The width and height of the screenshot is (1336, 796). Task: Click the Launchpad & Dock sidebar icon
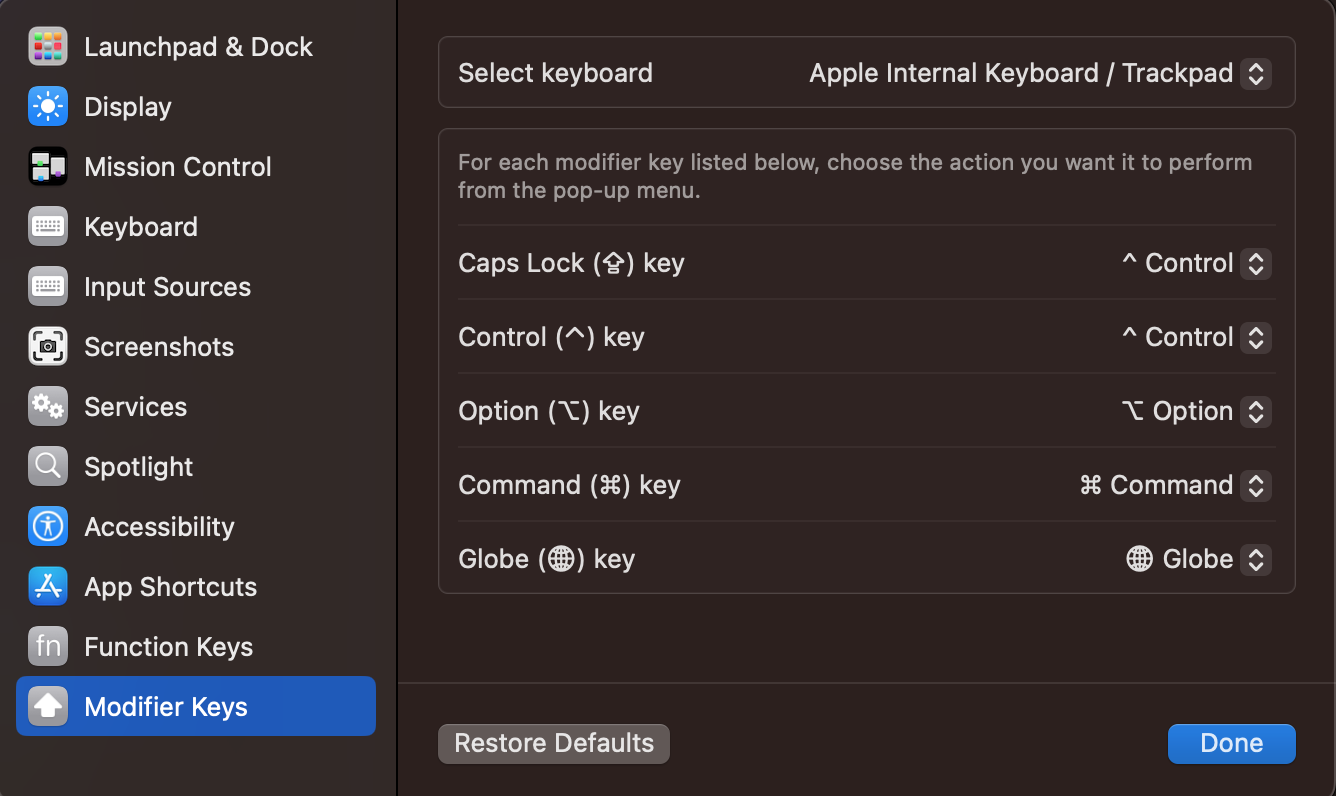(x=48, y=47)
